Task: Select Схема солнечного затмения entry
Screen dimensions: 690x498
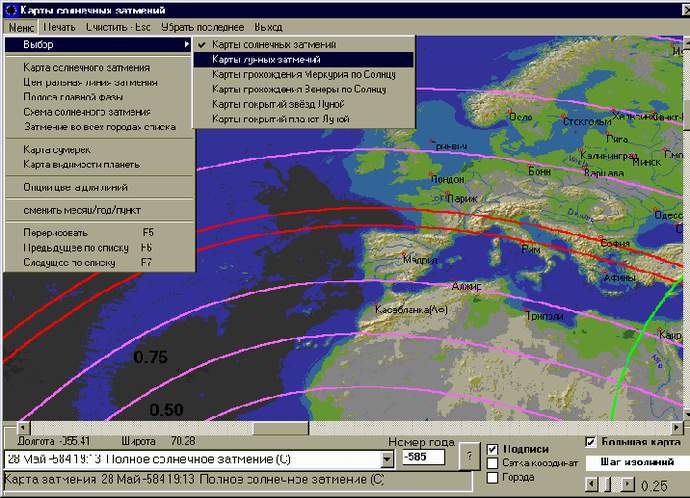Action: (99, 112)
